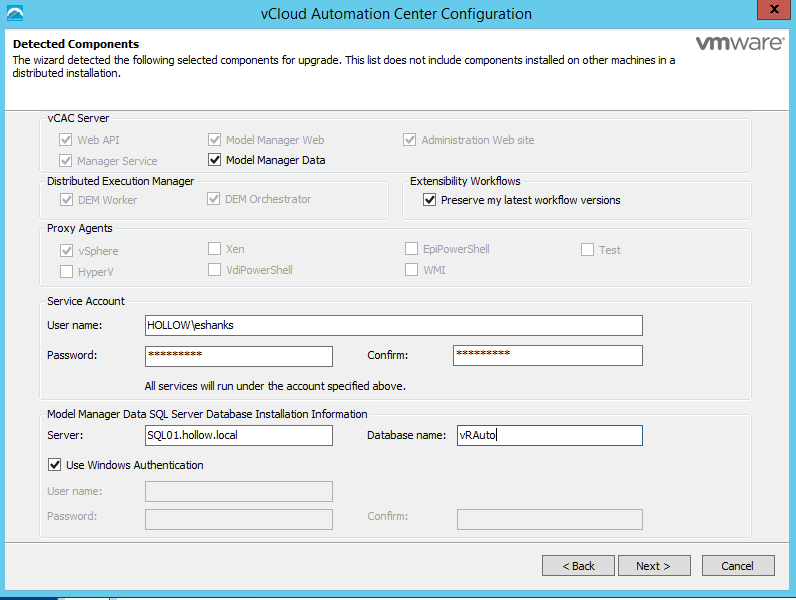Check the VdiPowerShell agent checkbox

[215, 270]
